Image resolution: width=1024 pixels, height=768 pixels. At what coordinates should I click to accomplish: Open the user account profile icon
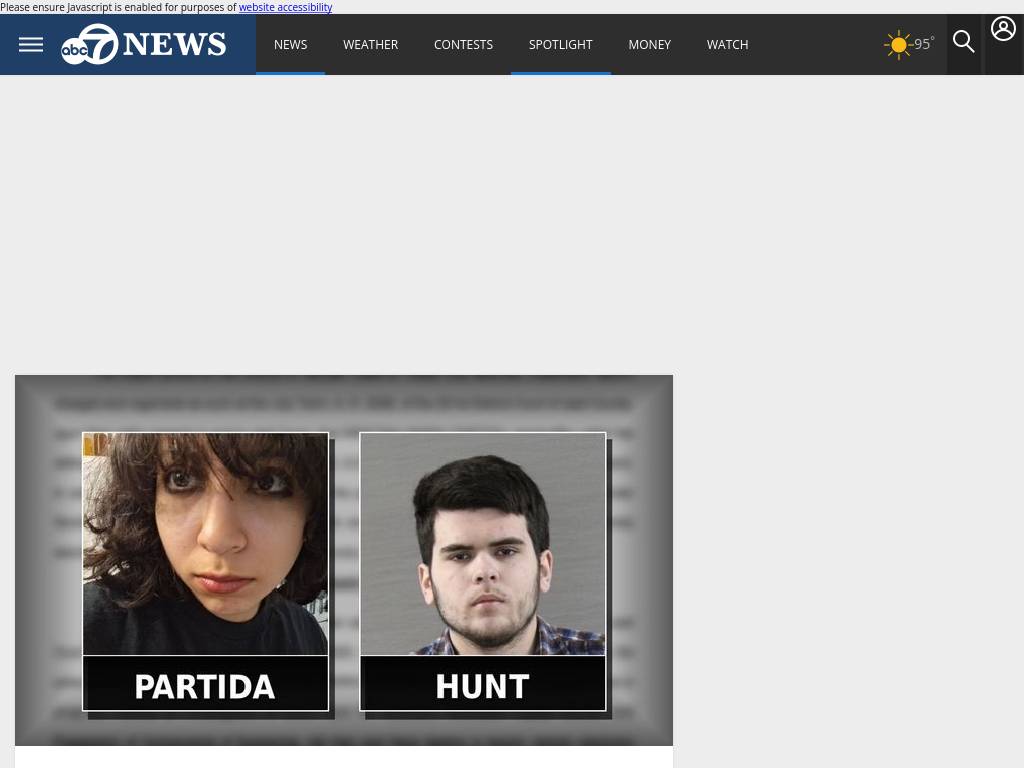1003,29
